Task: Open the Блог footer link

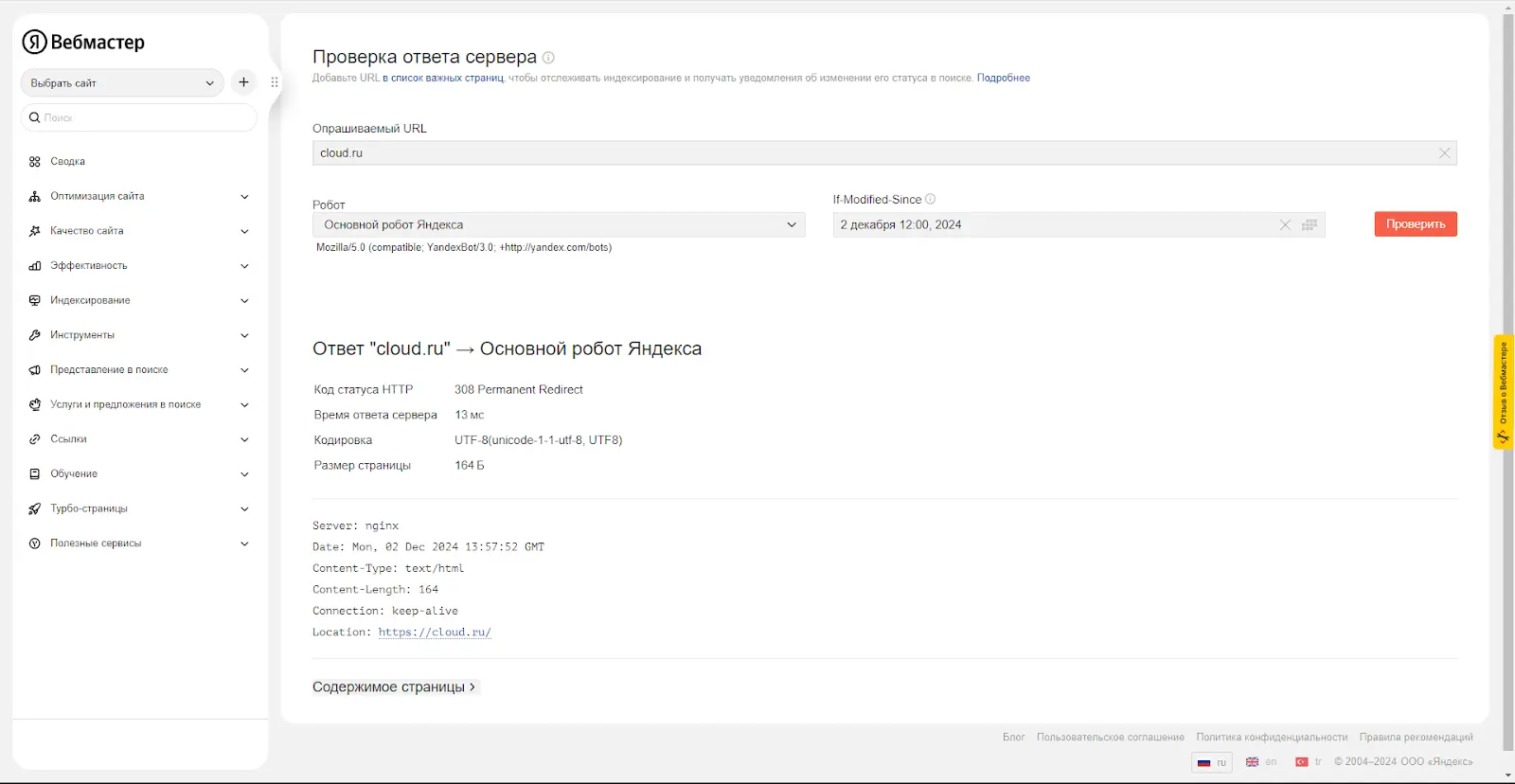Action: click(x=1014, y=738)
